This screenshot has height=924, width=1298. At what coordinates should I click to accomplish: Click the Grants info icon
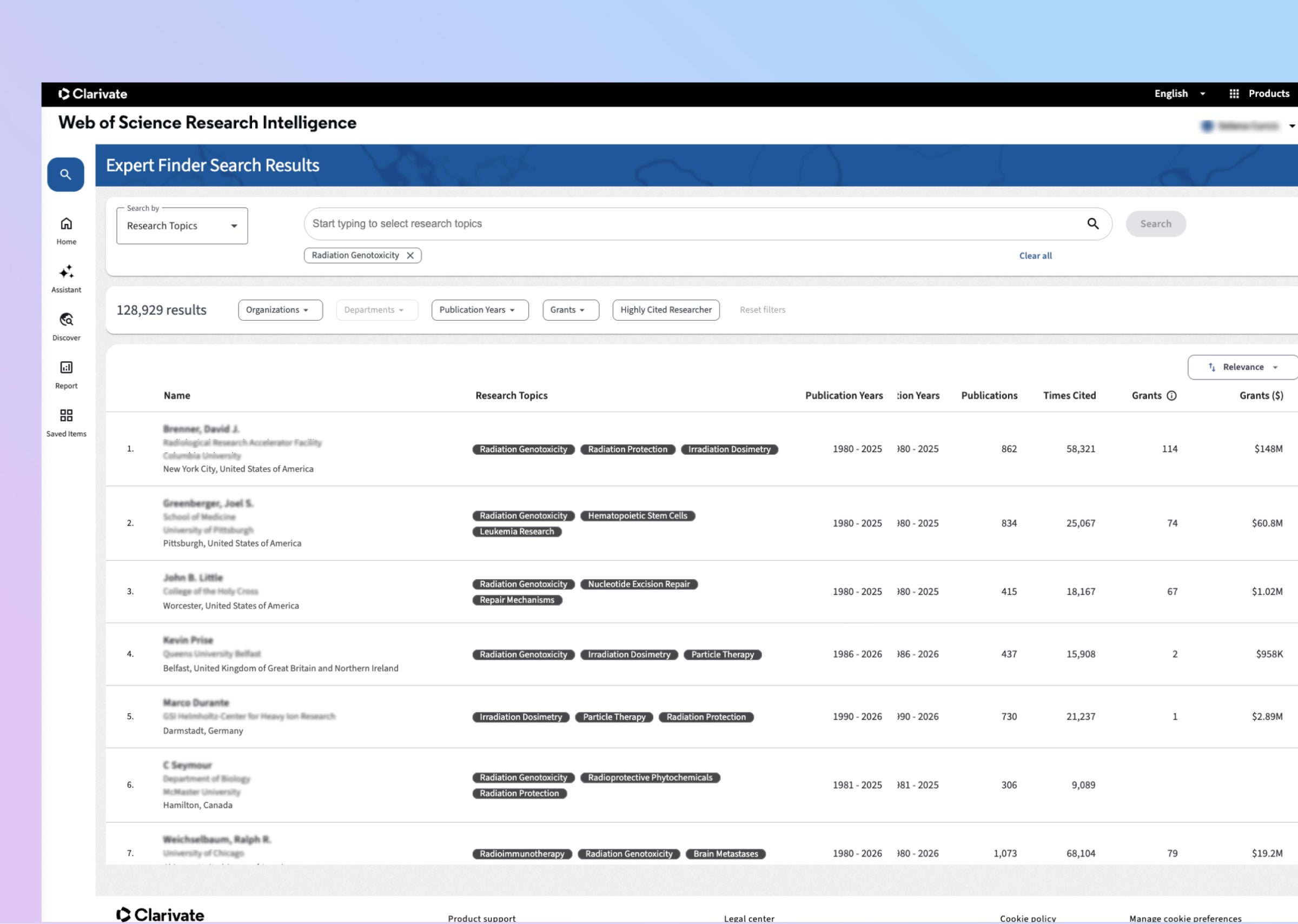click(x=1171, y=396)
